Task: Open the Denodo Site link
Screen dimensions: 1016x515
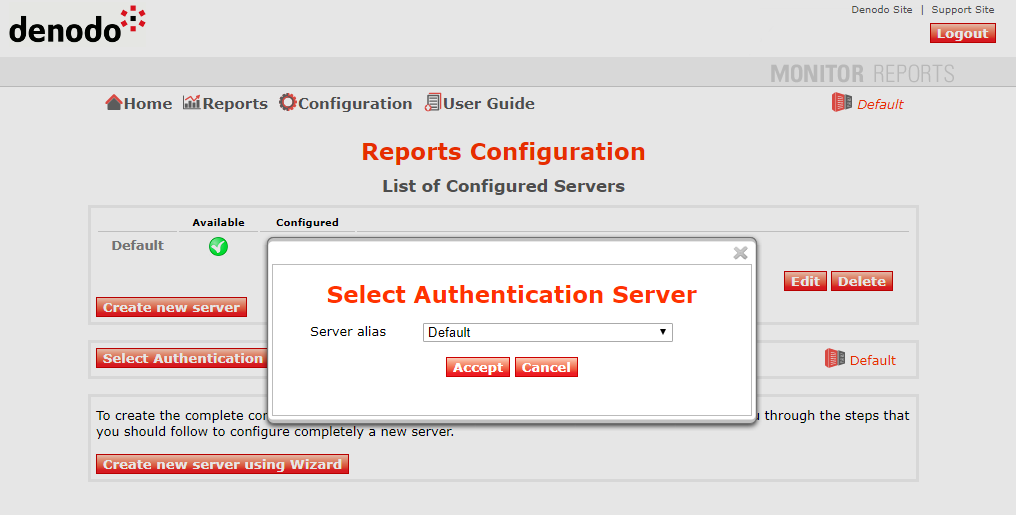Action: pos(881,10)
